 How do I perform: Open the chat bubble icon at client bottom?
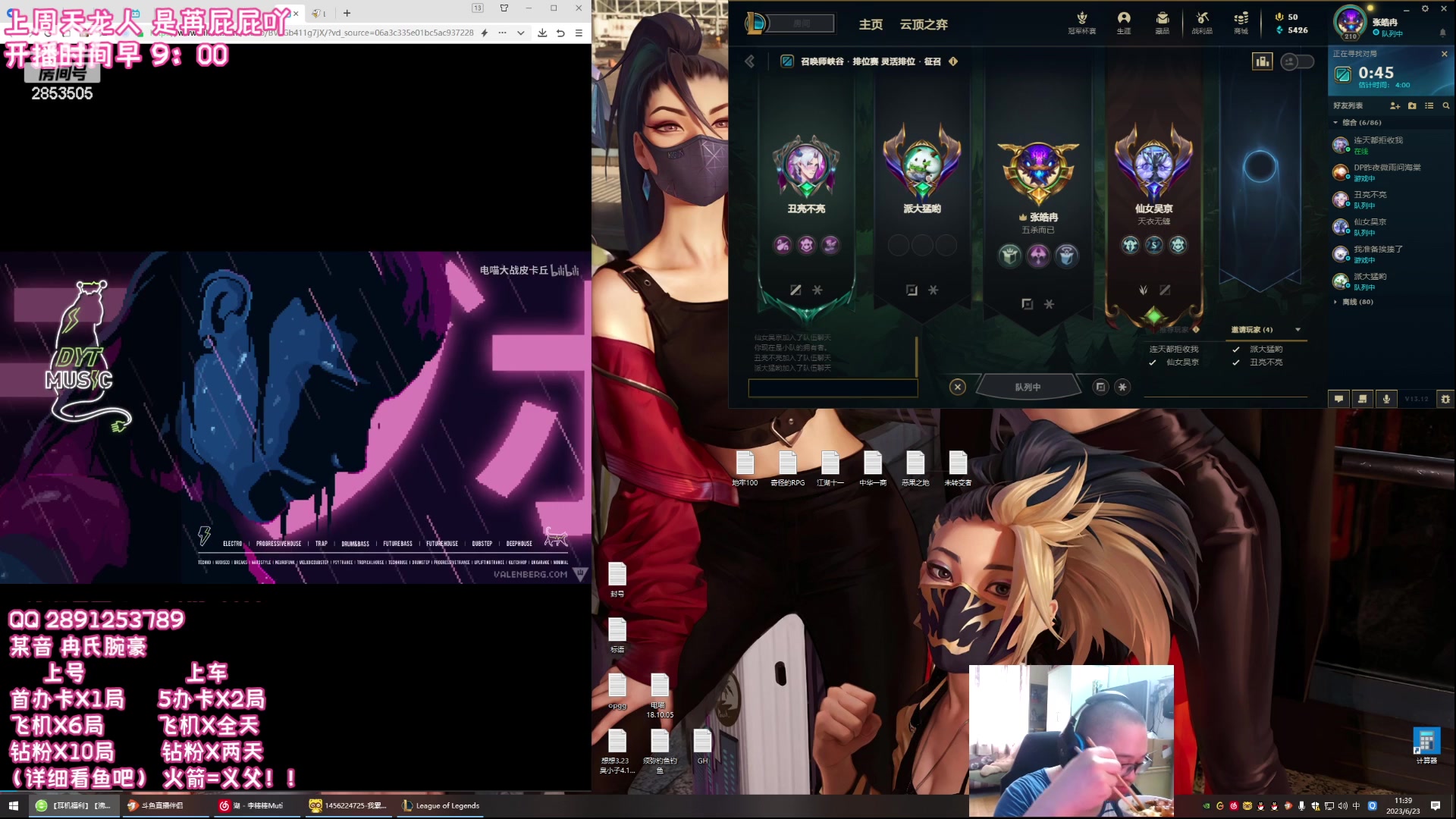coord(1339,399)
